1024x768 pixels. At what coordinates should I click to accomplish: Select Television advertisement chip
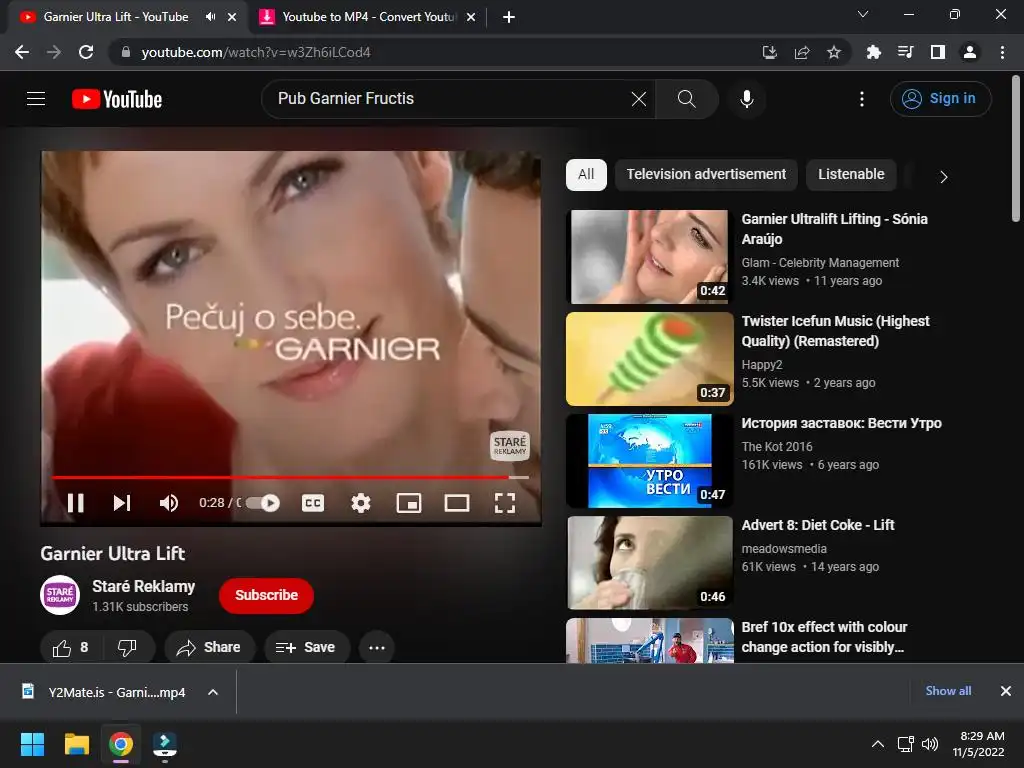click(x=706, y=174)
